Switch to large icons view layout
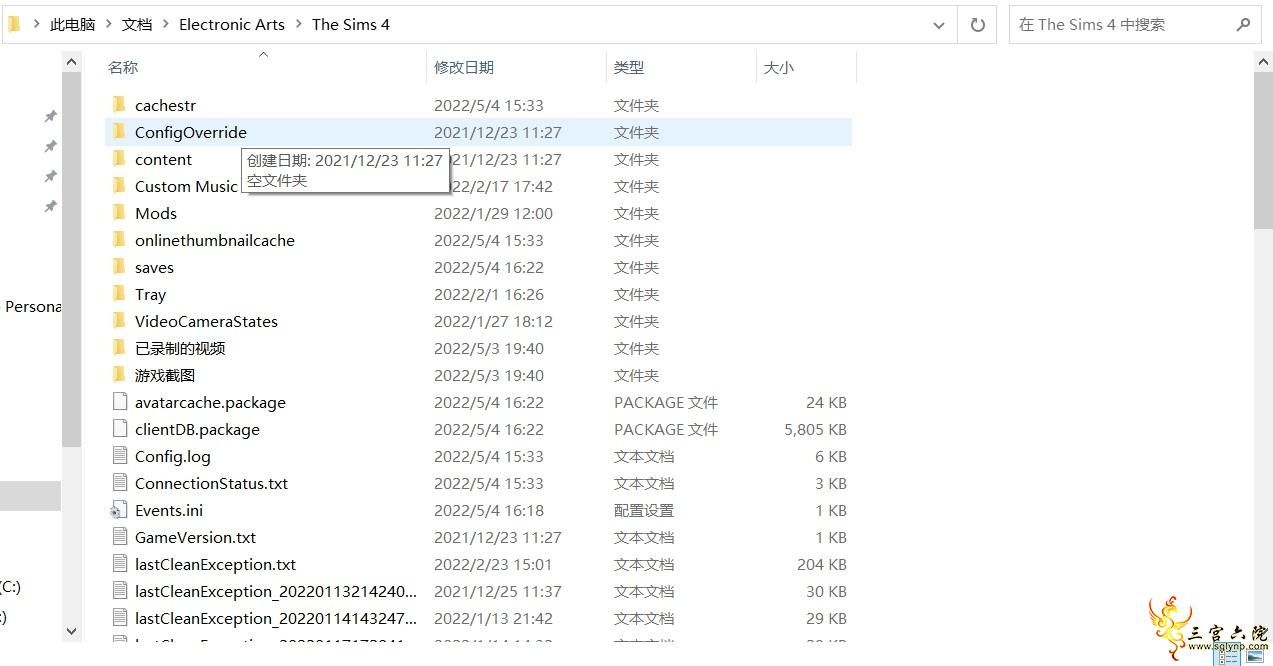This screenshot has width=1273, height=666. coord(1253,657)
